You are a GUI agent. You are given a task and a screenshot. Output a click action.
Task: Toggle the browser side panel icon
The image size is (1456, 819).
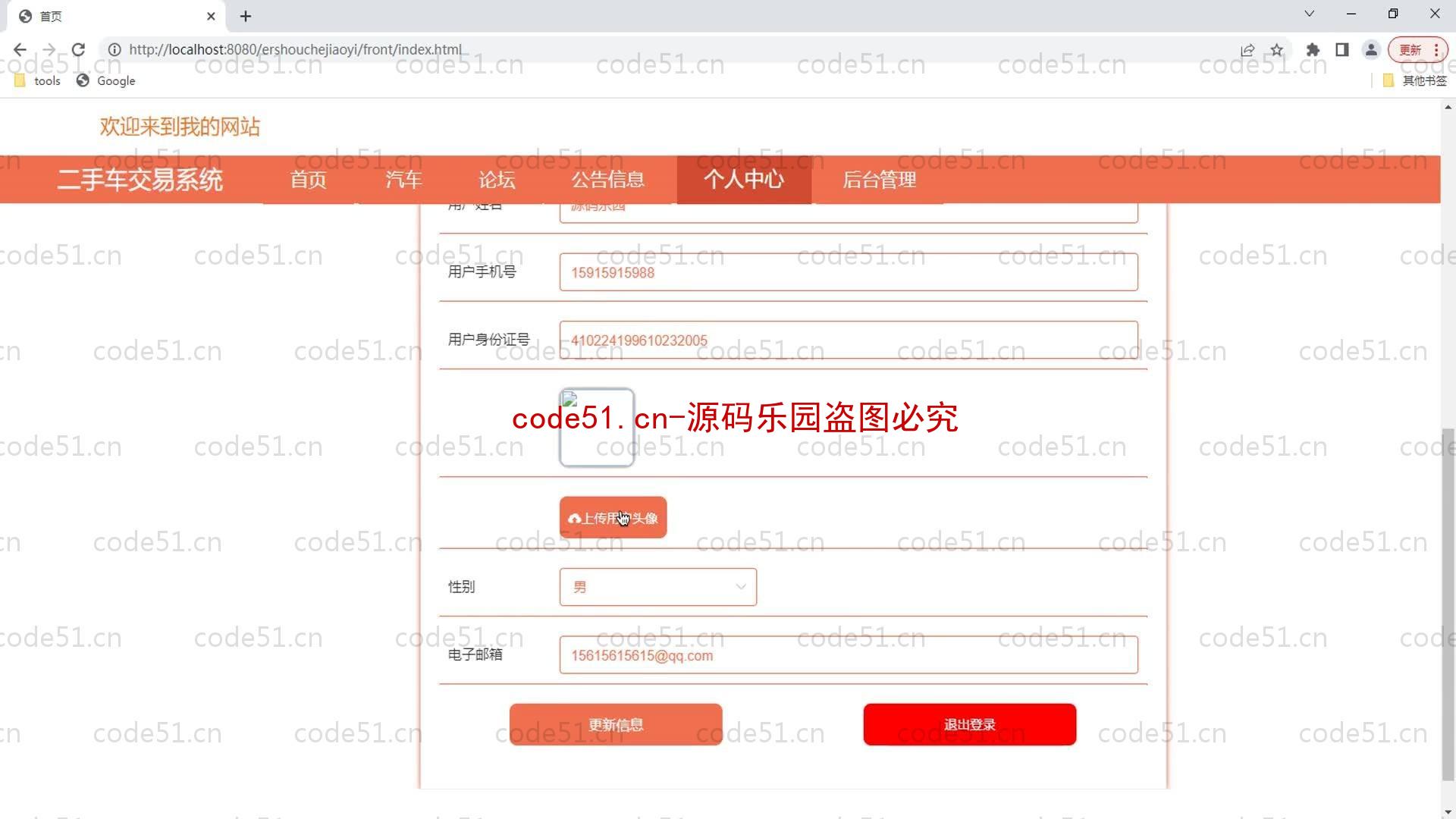(1341, 50)
